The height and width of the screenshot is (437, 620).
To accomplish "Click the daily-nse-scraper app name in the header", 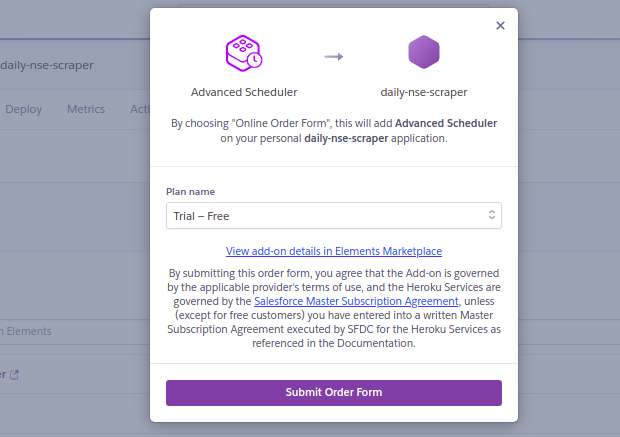I will 47,65.
